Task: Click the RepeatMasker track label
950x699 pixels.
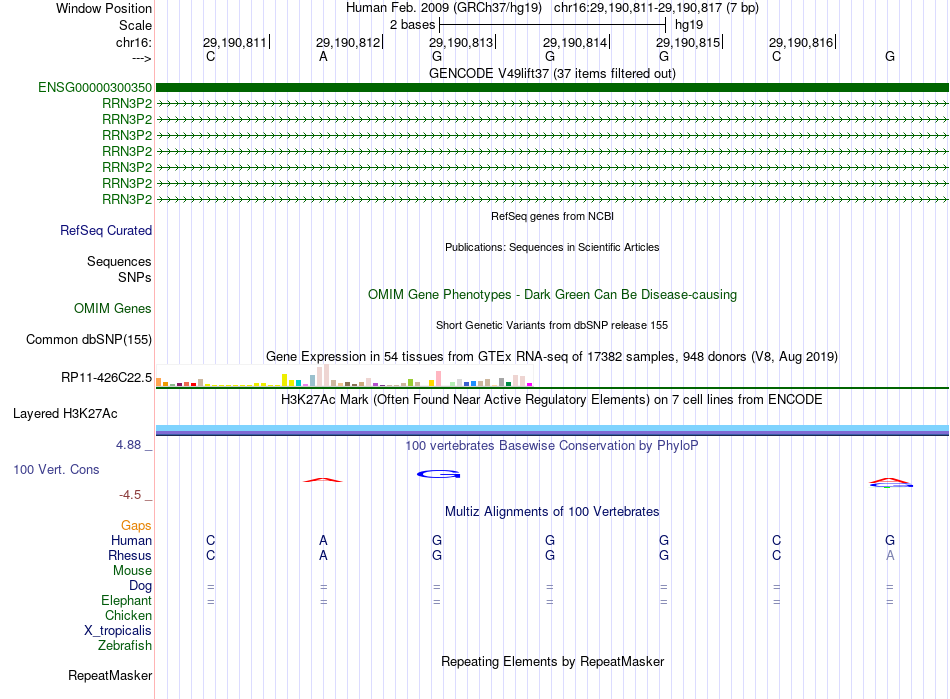Action: 110,675
